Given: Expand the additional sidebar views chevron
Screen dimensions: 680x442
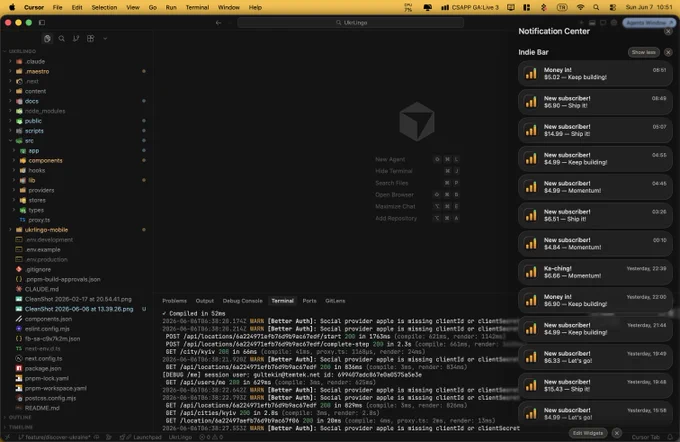Looking at the screenshot, I should [105, 39].
